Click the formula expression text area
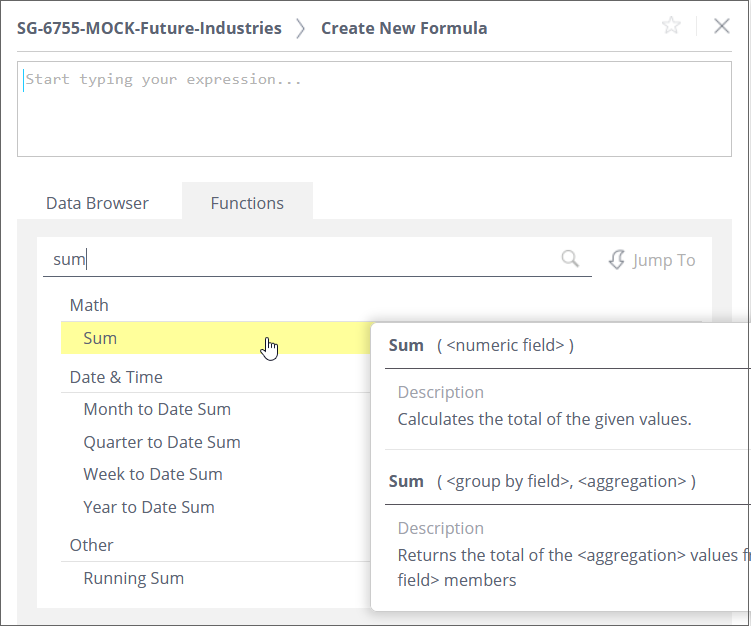This screenshot has height=626, width=751. [x=373, y=109]
